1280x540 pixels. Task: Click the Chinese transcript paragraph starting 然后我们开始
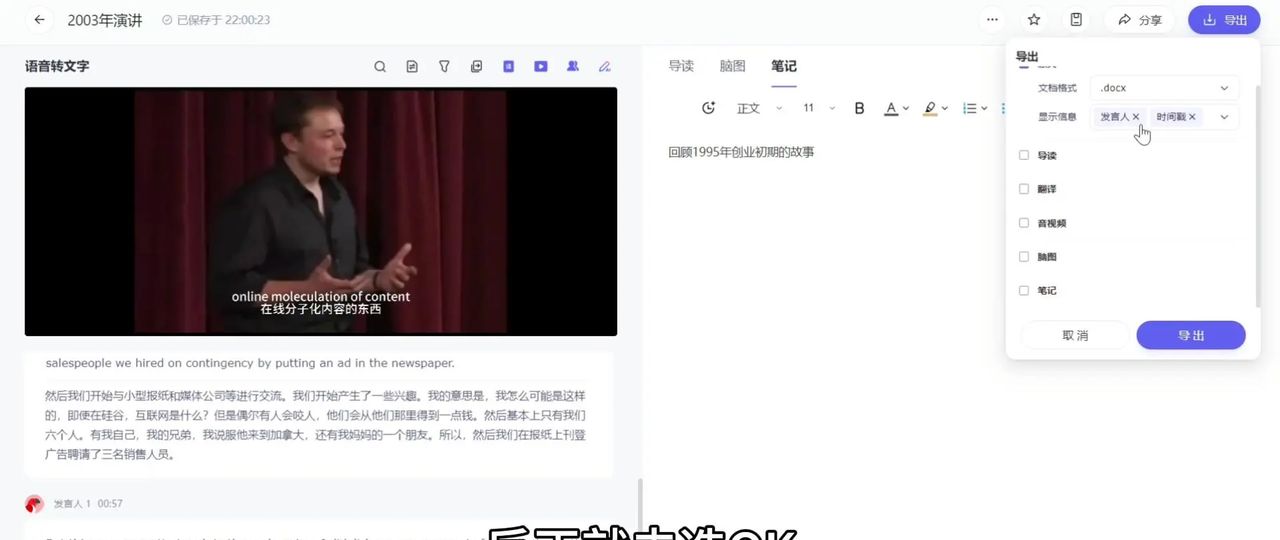point(315,424)
